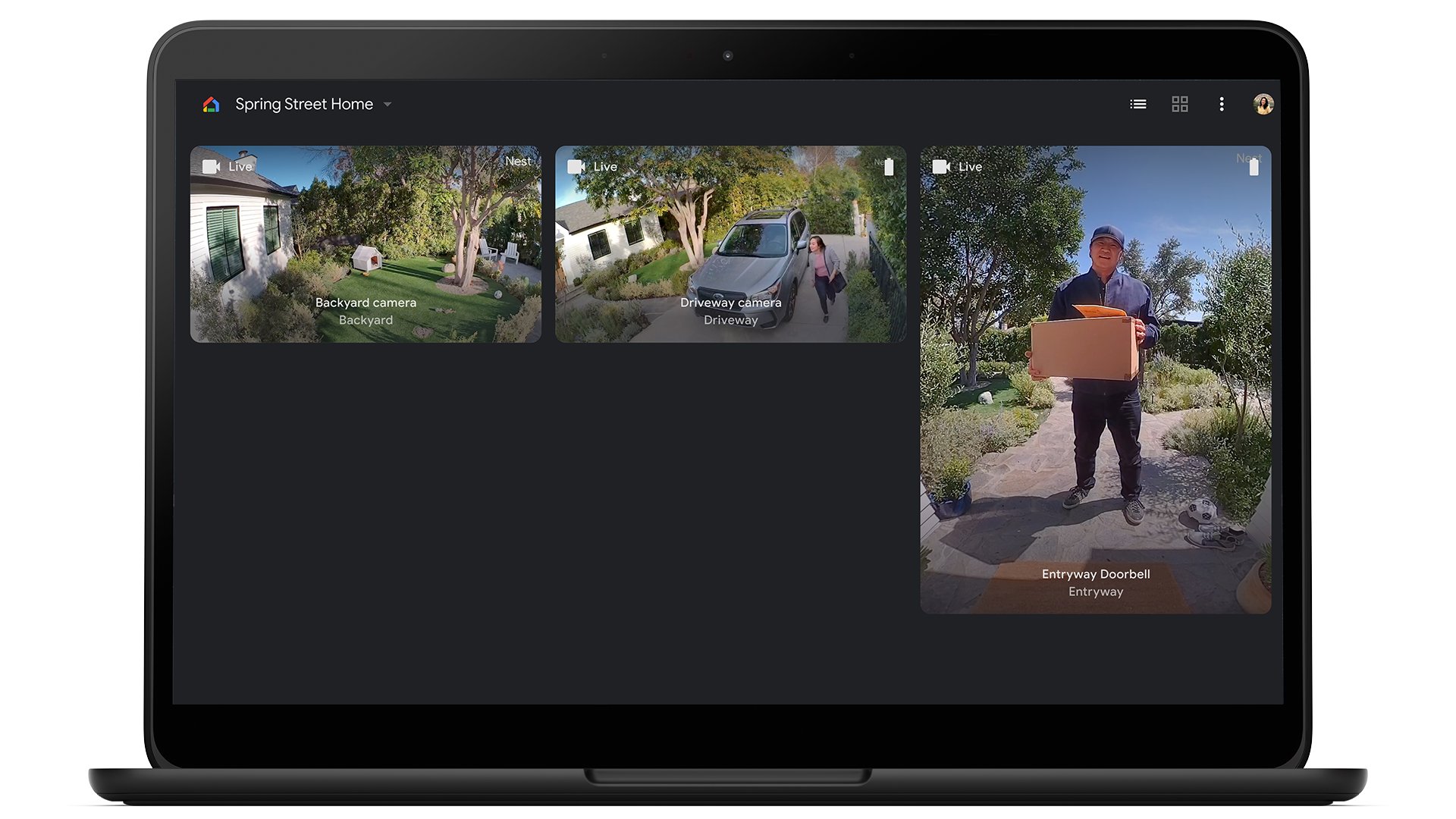Click the Nest label on the Backyard feed

click(518, 162)
